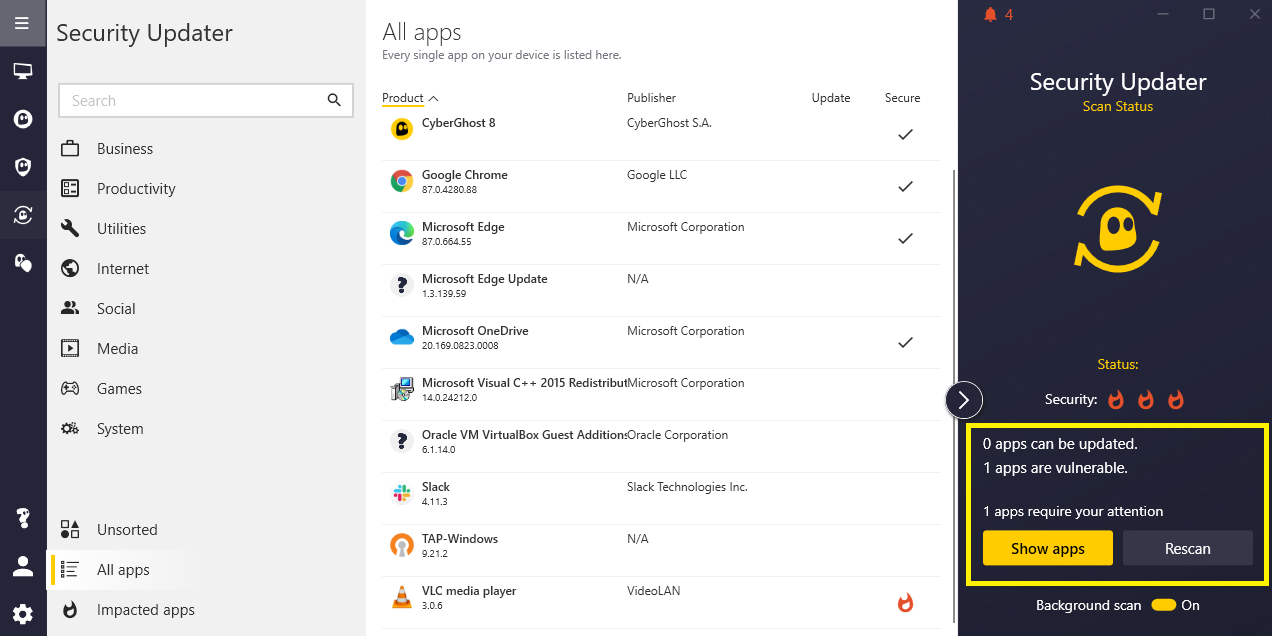
Task: Click the search magnifier icon
Action: 334,100
